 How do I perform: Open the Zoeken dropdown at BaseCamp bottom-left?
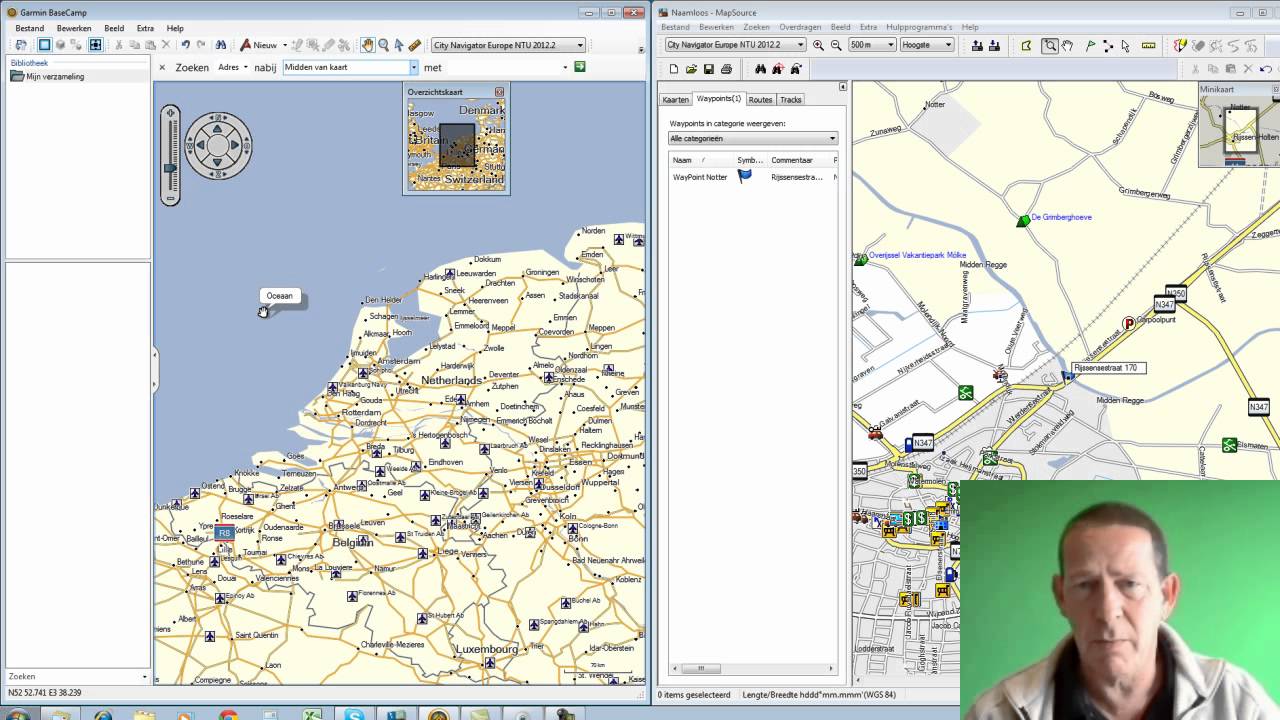[x=145, y=677]
